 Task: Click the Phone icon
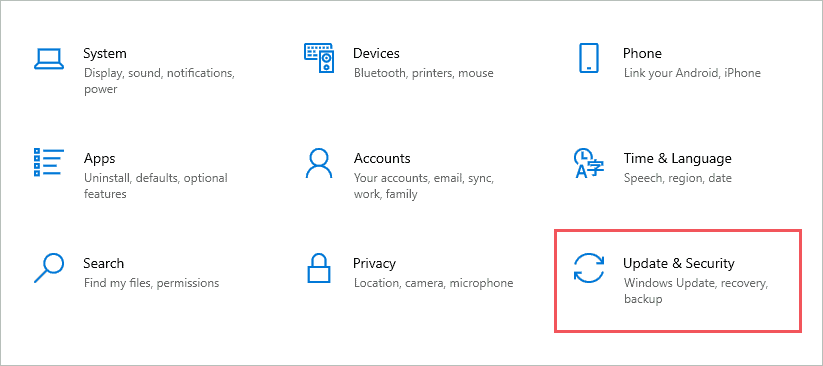(588, 58)
